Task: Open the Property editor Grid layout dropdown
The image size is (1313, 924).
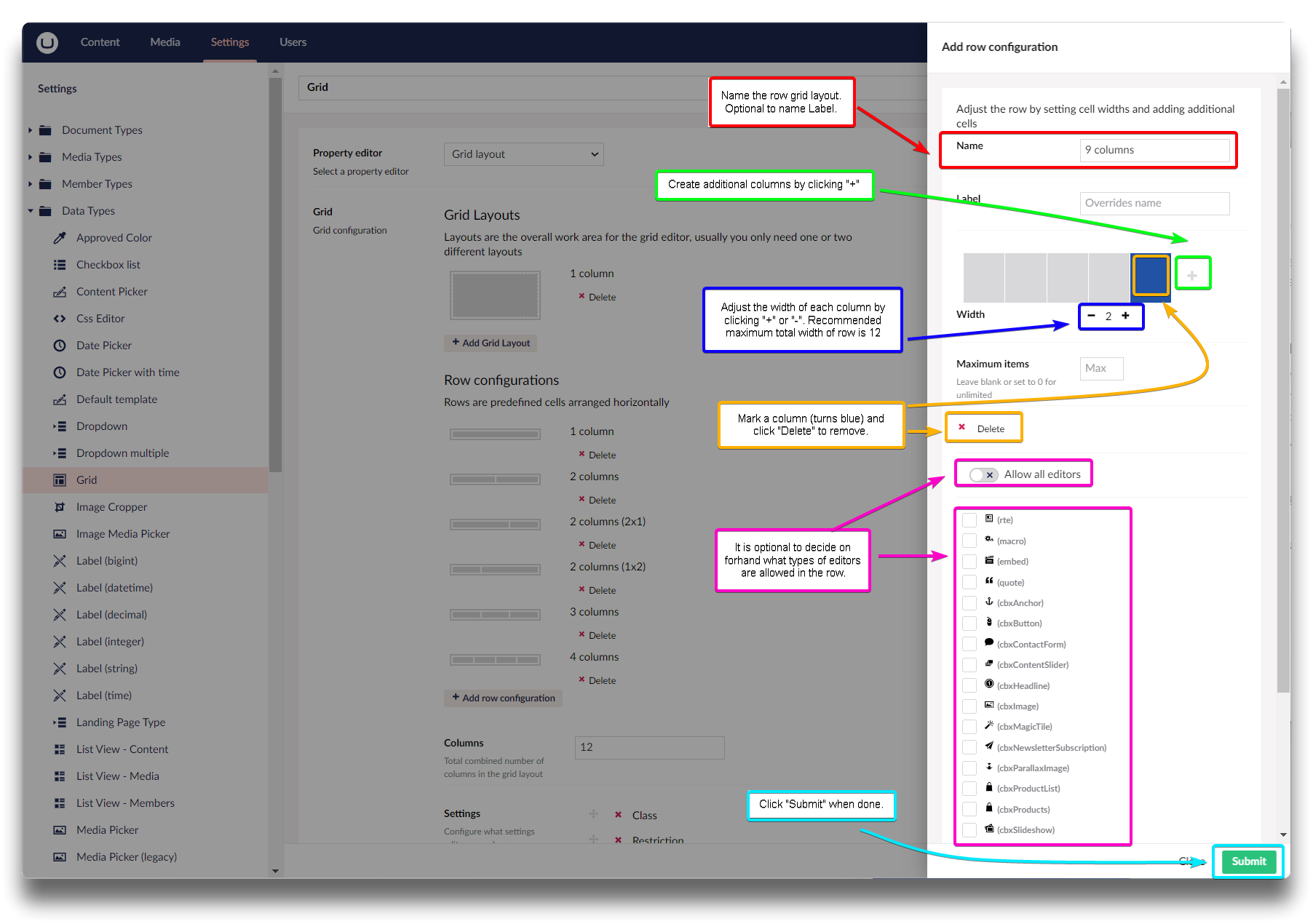Action: 523,154
